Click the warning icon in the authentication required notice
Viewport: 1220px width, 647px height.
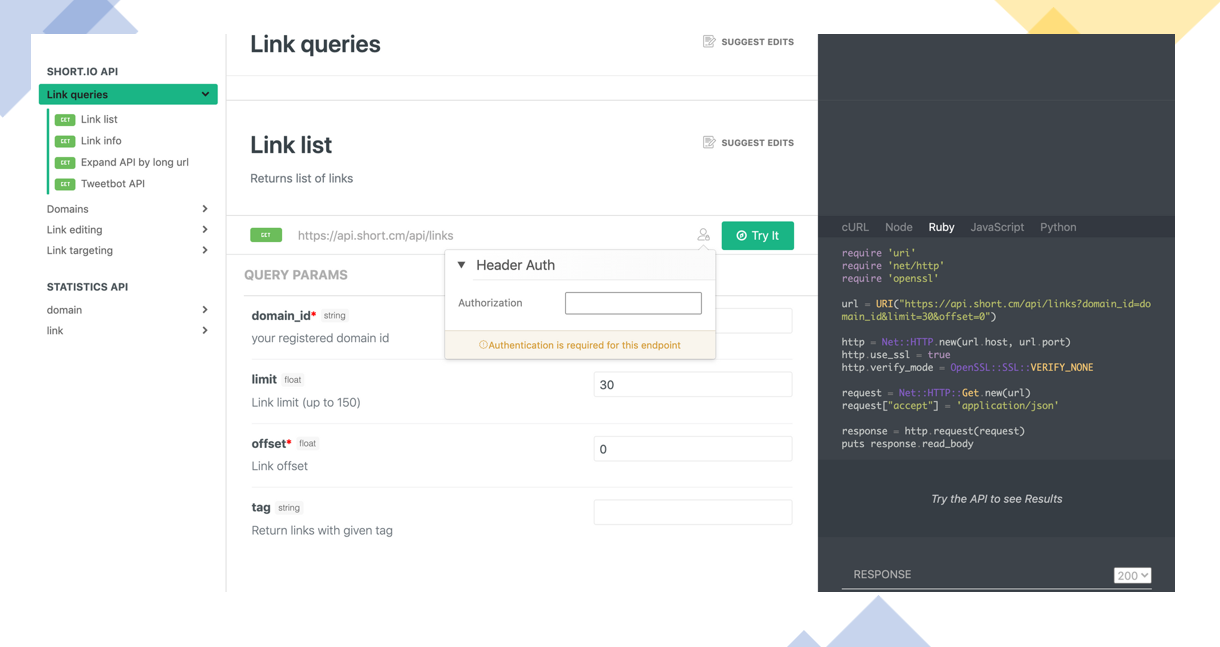point(483,345)
